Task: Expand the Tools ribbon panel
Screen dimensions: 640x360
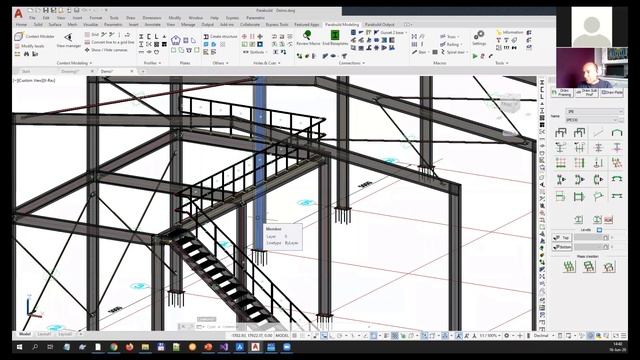Action: click(502, 63)
